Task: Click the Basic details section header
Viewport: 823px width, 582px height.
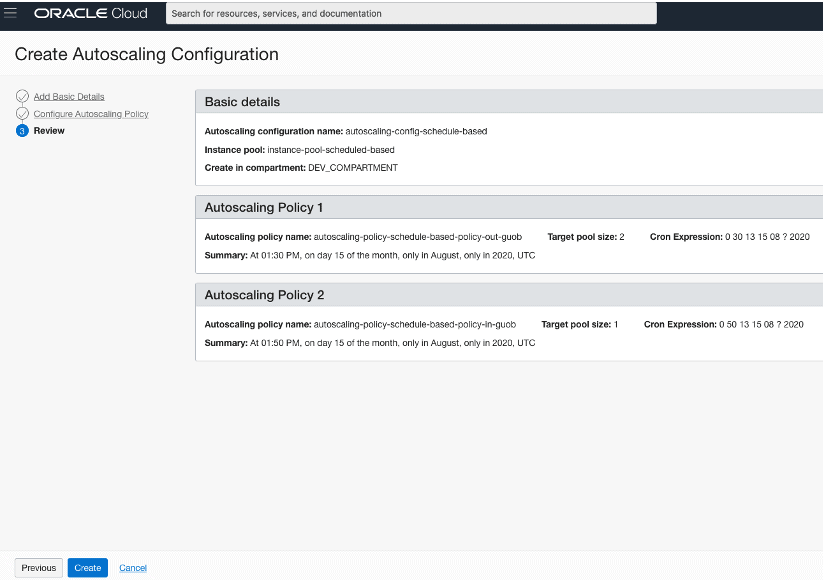Action: click(x=242, y=102)
